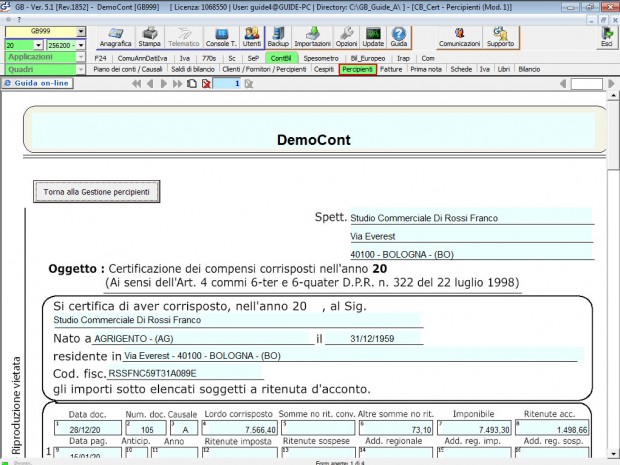
Task: Open the Prima nota tab
Action: coord(426,69)
